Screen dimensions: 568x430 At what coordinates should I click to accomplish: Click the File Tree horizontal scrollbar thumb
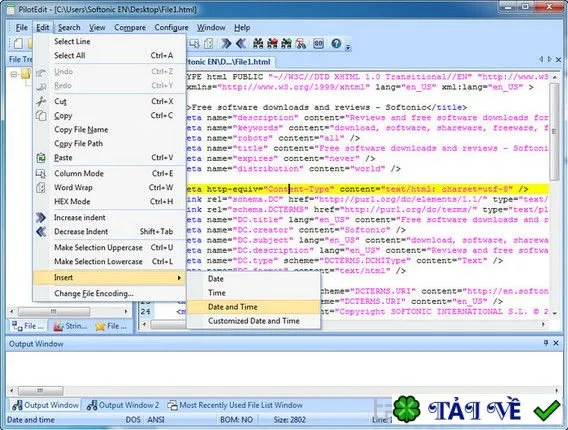click(x=54, y=312)
